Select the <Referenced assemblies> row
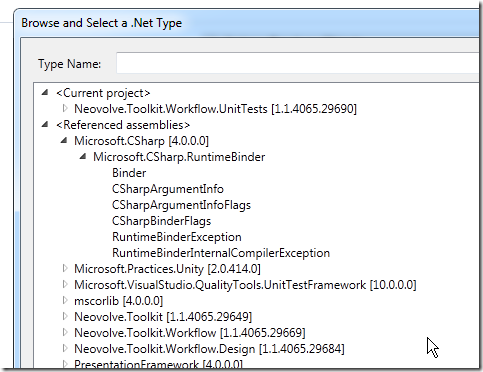 (123, 125)
